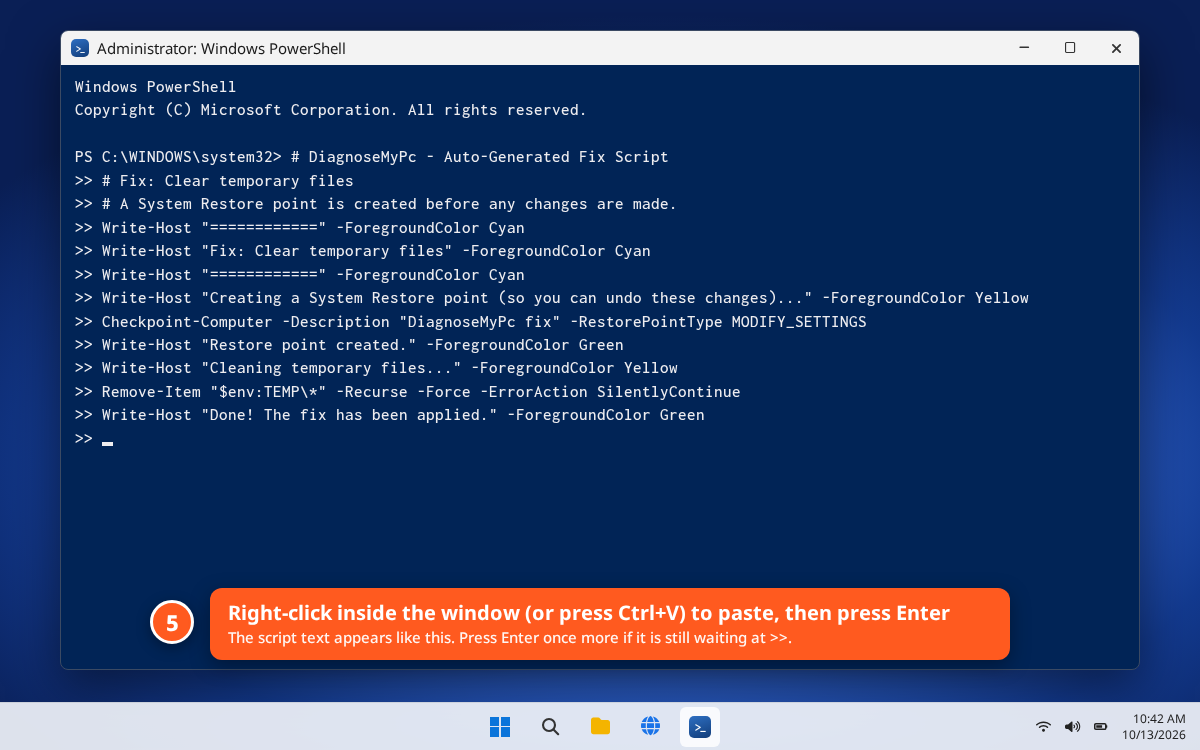
Task: Click the 'Done! The fix has been applied.' line
Action: [390, 415]
